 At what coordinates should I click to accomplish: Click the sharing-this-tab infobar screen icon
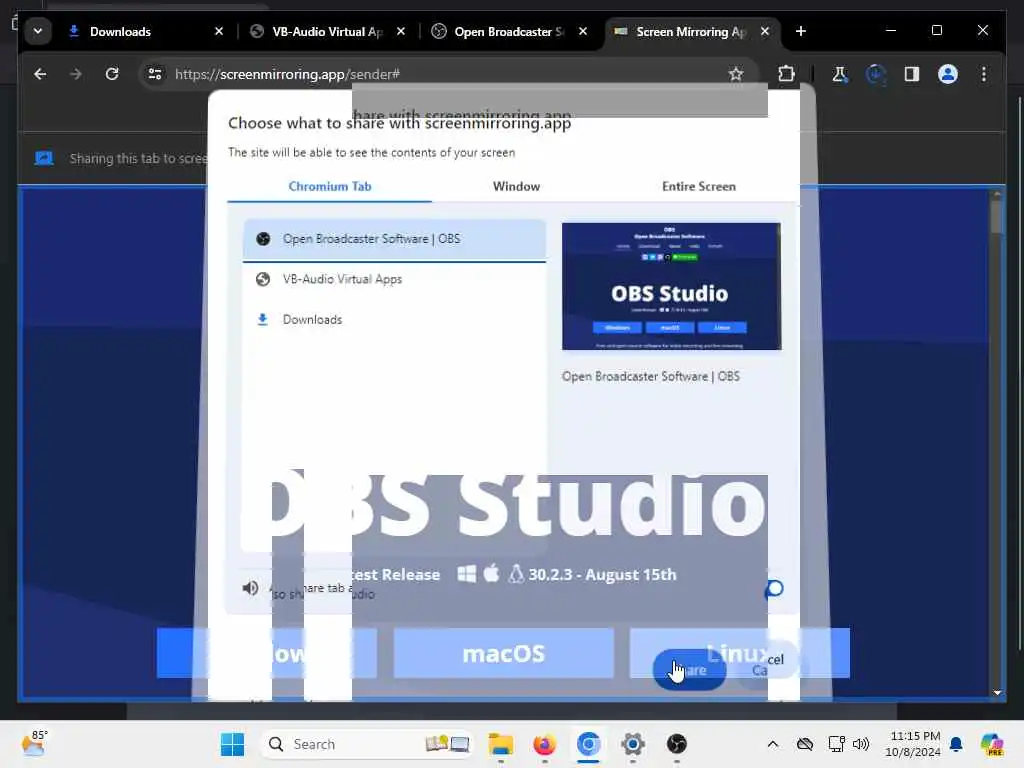pyautogui.click(x=44, y=158)
